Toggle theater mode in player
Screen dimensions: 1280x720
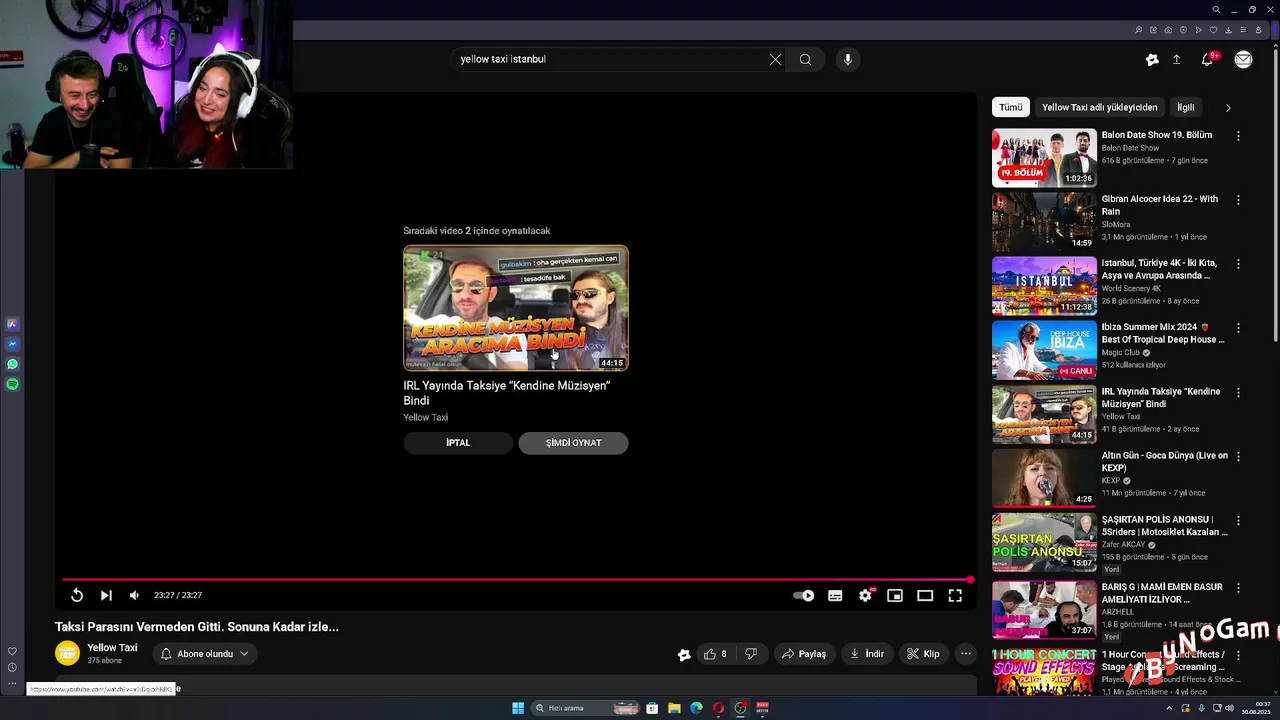coord(925,595)
